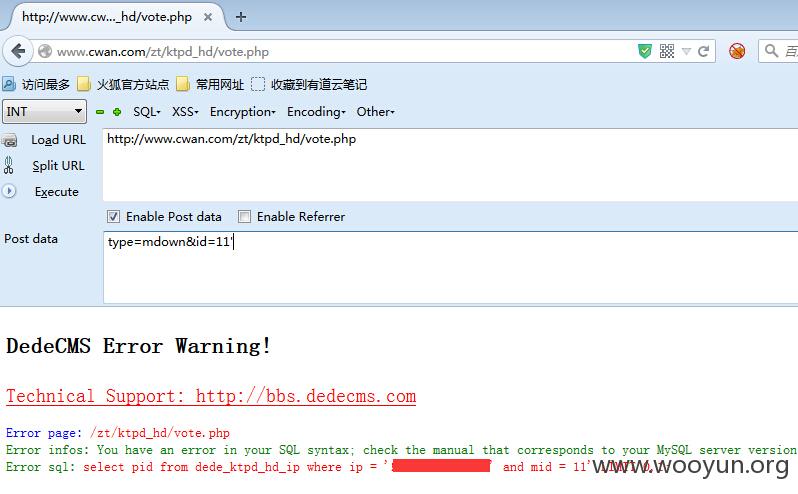Click the green shield security icon
798x494 pixels.
click(645, 51)
